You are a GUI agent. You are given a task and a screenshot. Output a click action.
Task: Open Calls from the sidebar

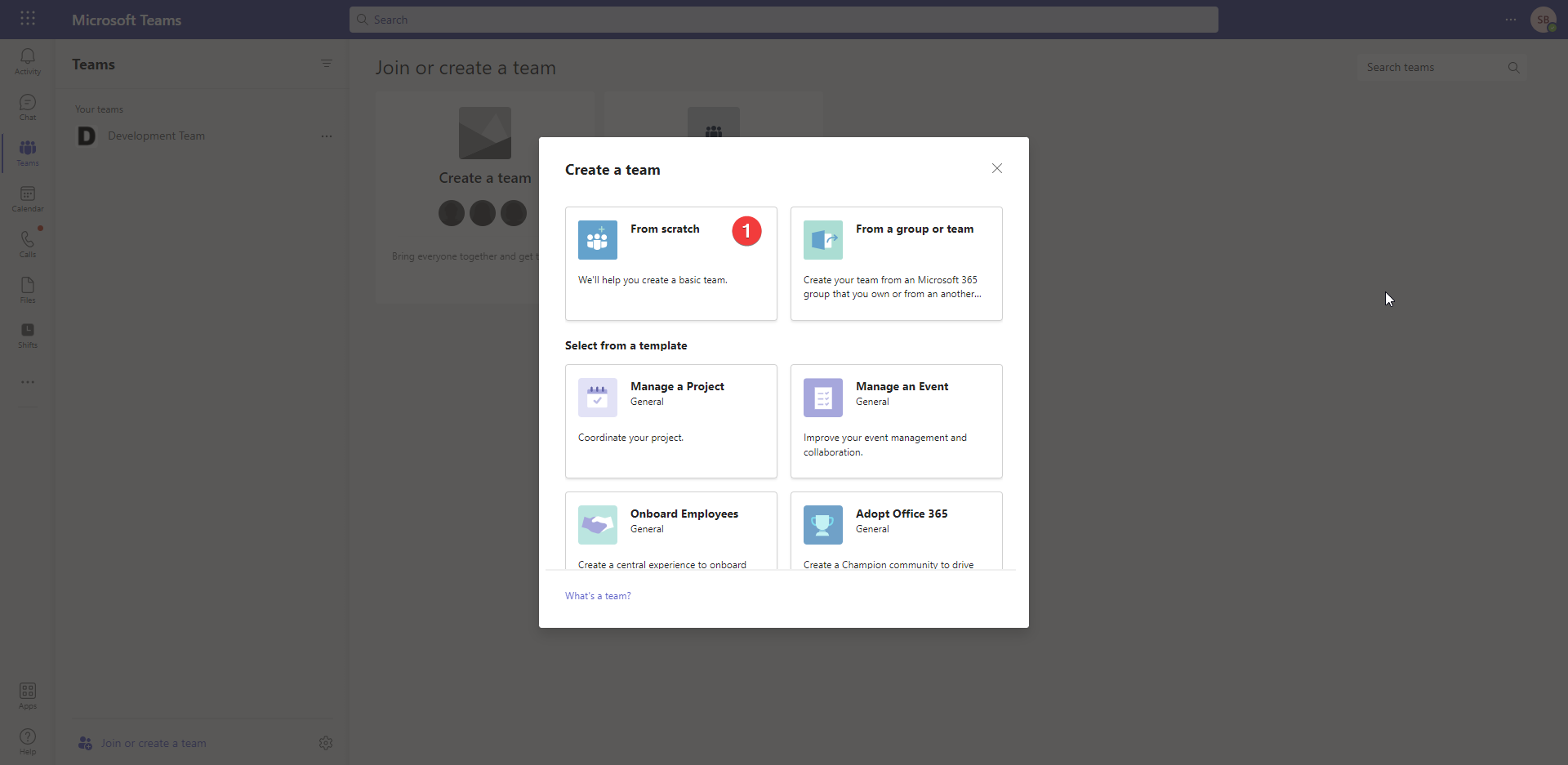coord(28,244)
